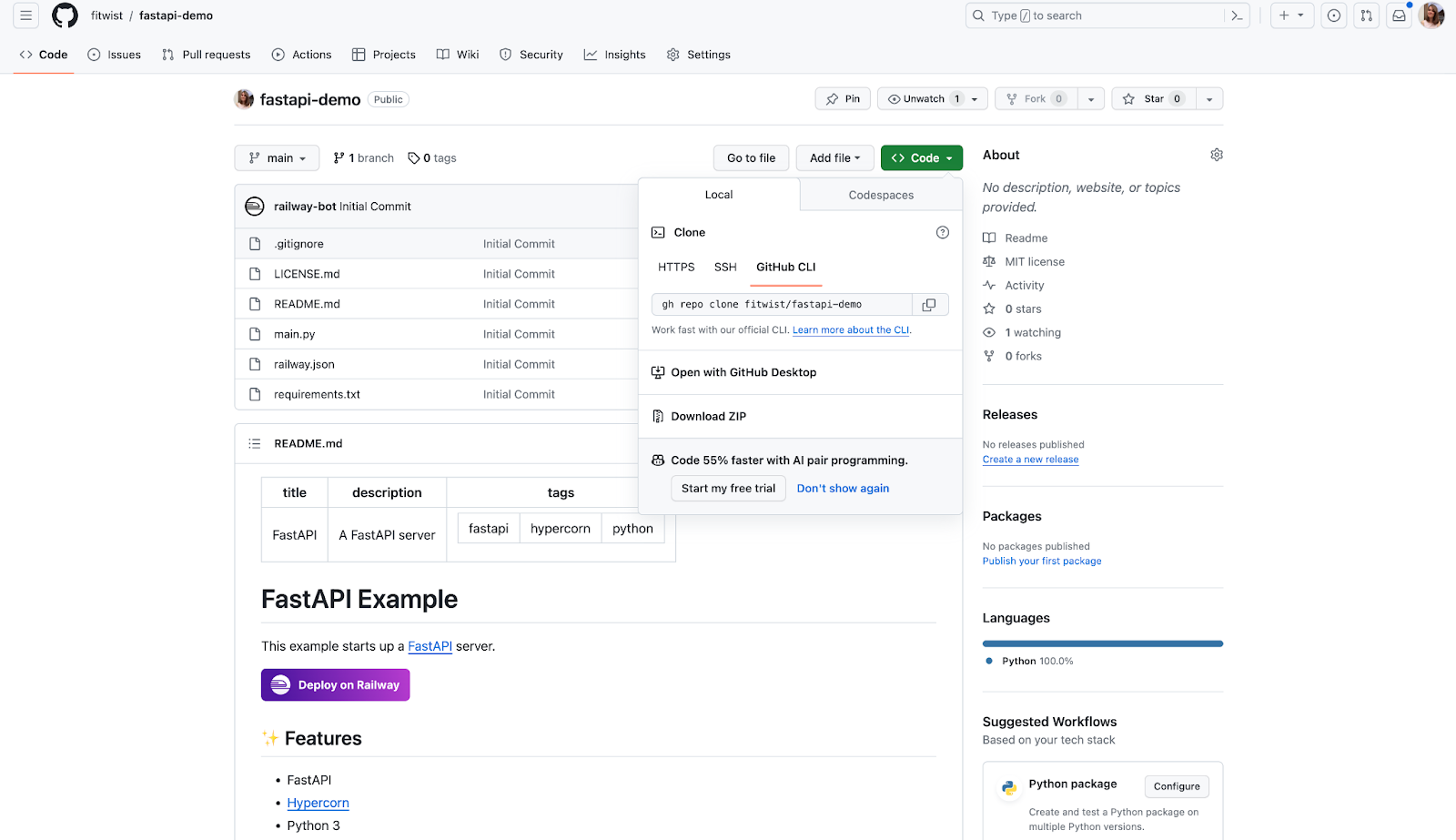Collapse the green Code dropdown
This screenshot has width=1456, height=840.
pos(922,158)
